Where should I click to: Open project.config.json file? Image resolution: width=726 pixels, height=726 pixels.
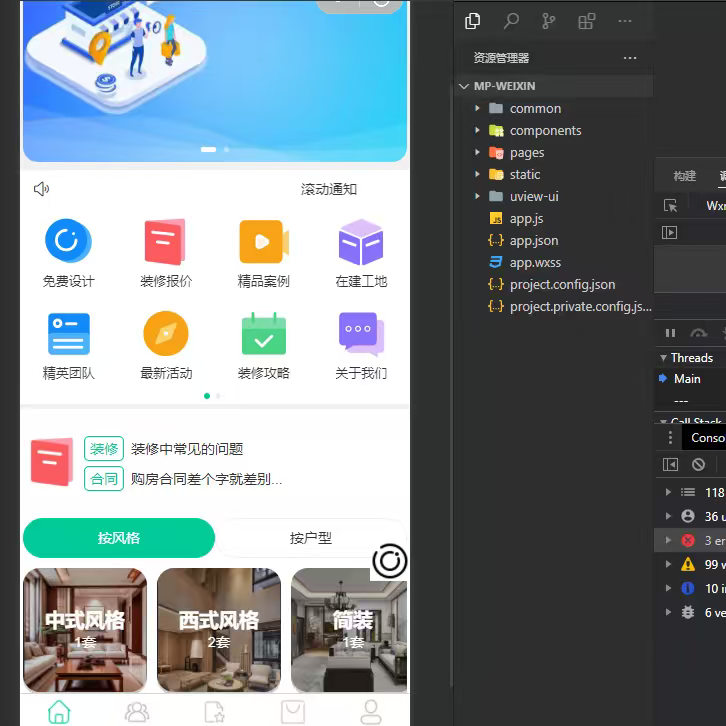pyautogui.click(x=563, y=285)
